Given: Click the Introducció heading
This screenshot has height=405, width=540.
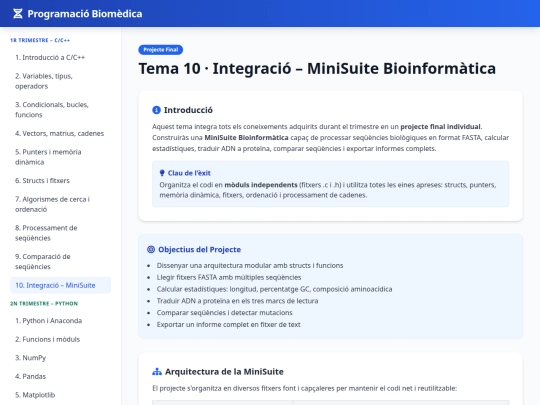Looking at the screenshot, I should pos(188,110).
